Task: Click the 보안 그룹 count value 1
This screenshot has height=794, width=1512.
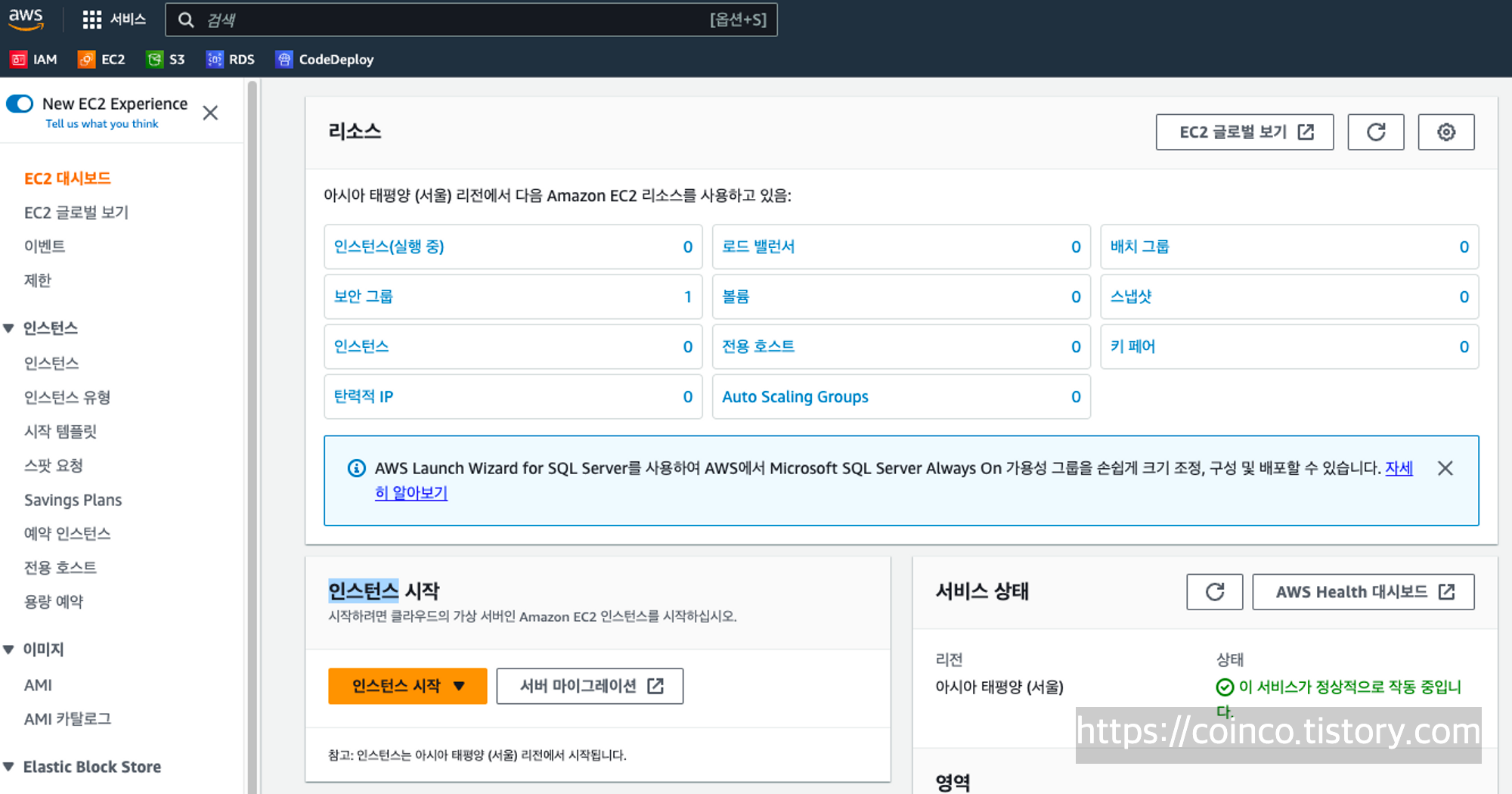Action: [x=687, y=296]
